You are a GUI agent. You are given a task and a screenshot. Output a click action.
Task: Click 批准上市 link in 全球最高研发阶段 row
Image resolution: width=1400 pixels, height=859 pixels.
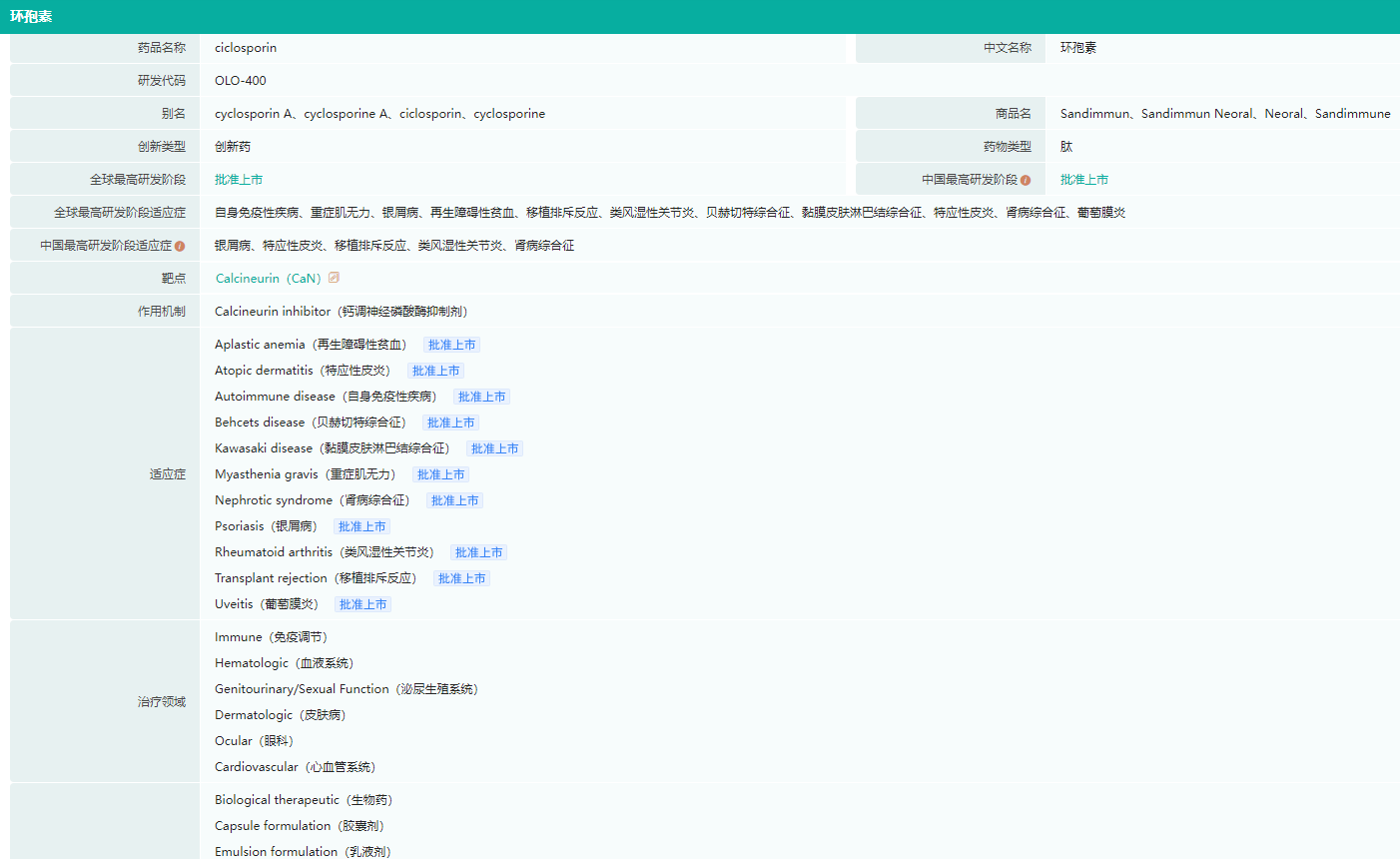pos(239,180)
